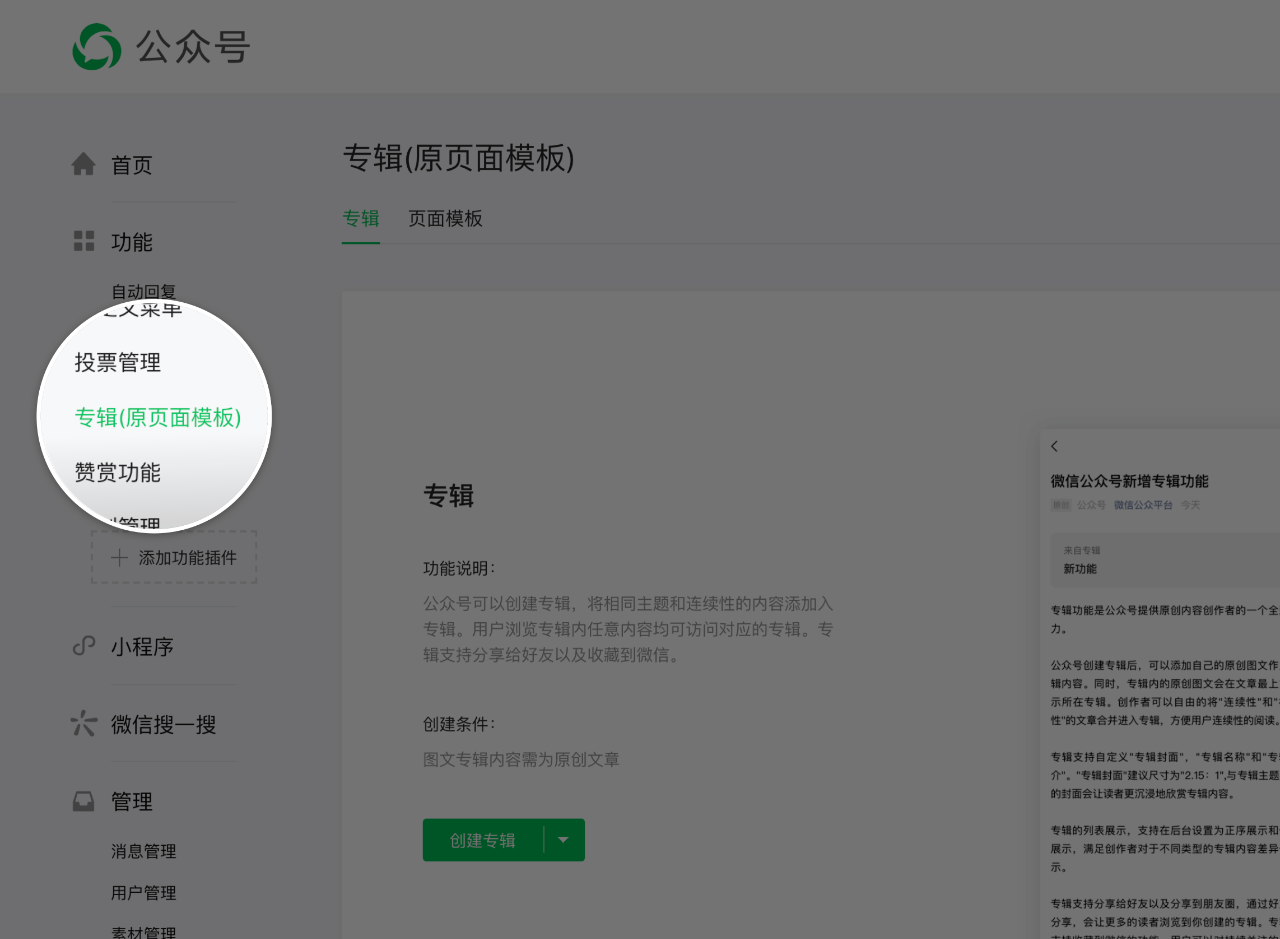Screen dimensions: 1280x939
Task: Click the 管理 inbox icon
Action: (84, 800)
